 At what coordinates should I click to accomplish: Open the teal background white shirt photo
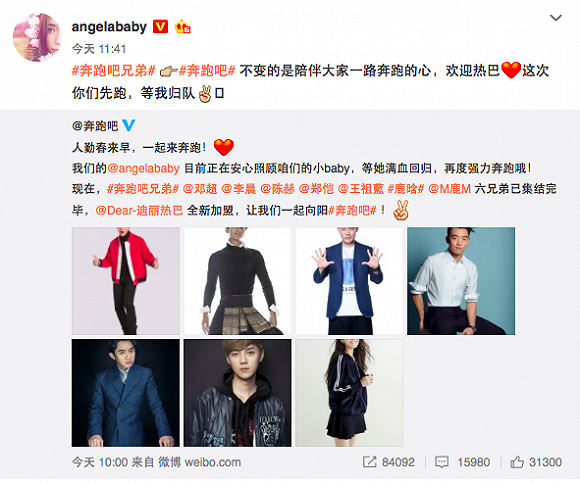pyautogui.click(x=461, y=281)
